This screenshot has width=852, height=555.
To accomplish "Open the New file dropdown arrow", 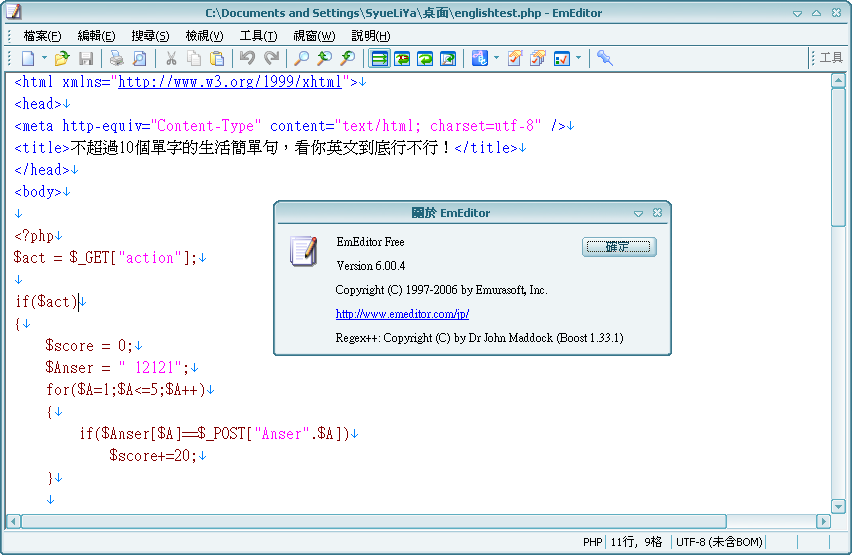I will pos(45,58).
